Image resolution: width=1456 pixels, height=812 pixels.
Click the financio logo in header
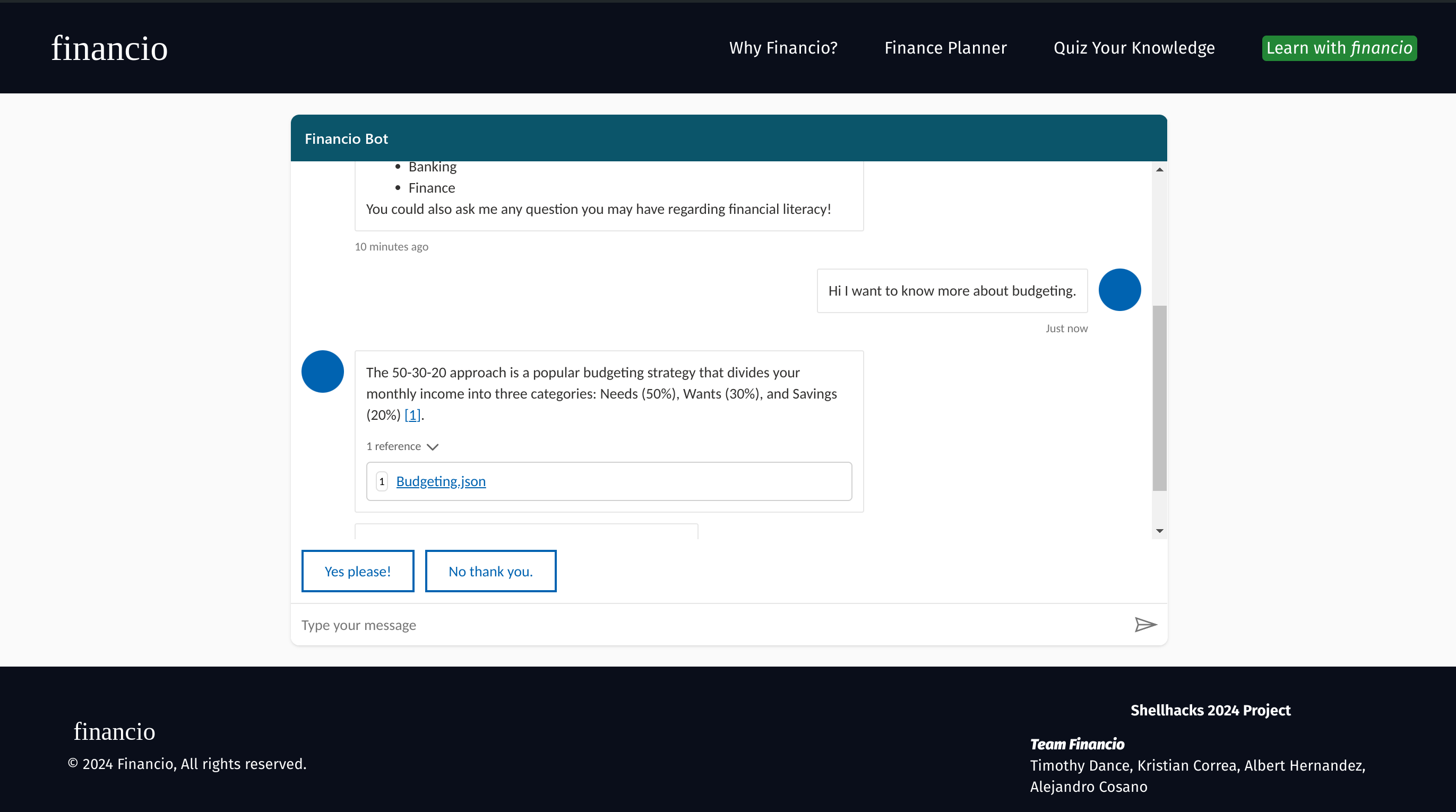click(x=110, y=49)
